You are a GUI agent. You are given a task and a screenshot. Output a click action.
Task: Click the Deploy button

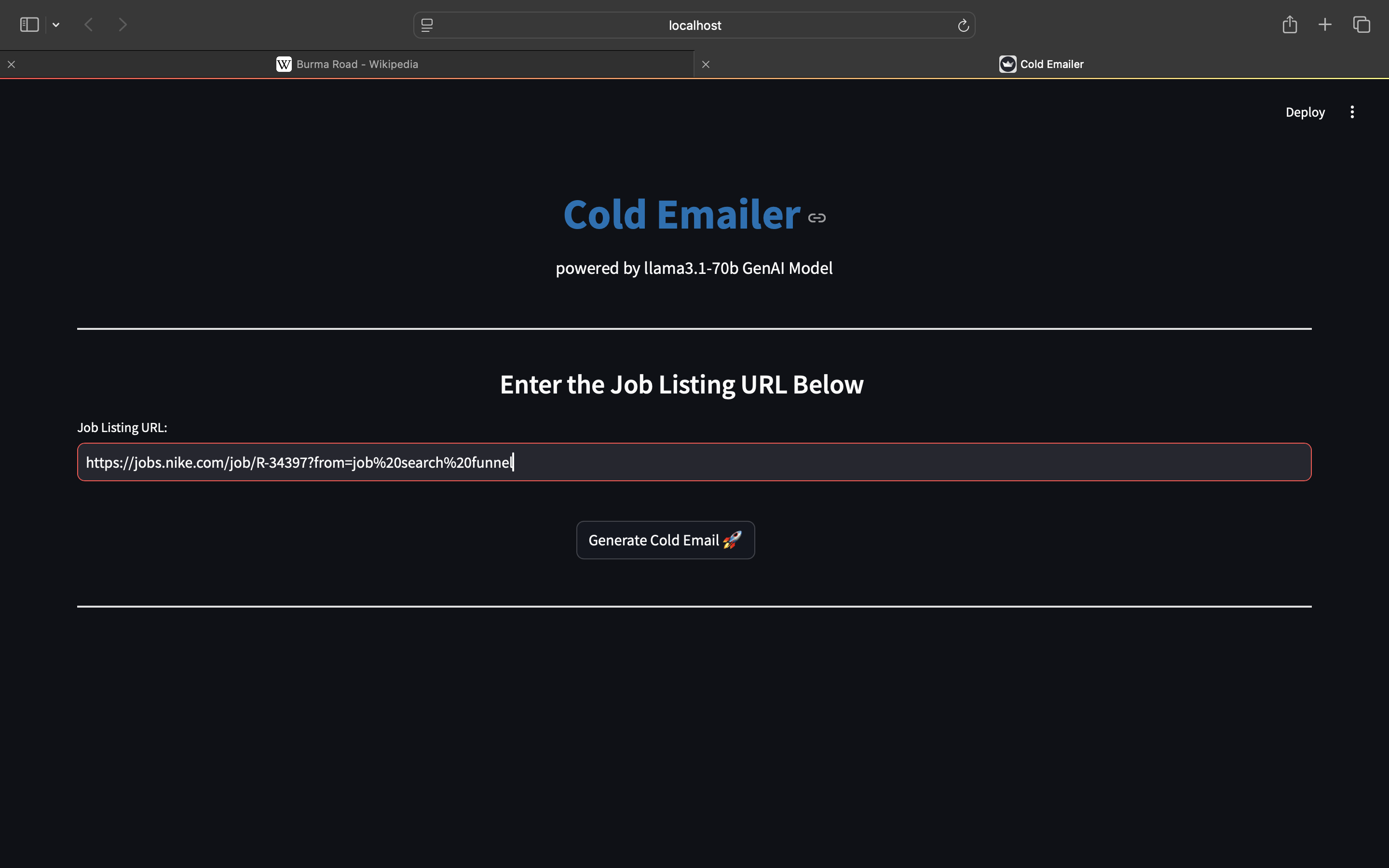point(1305,112)
